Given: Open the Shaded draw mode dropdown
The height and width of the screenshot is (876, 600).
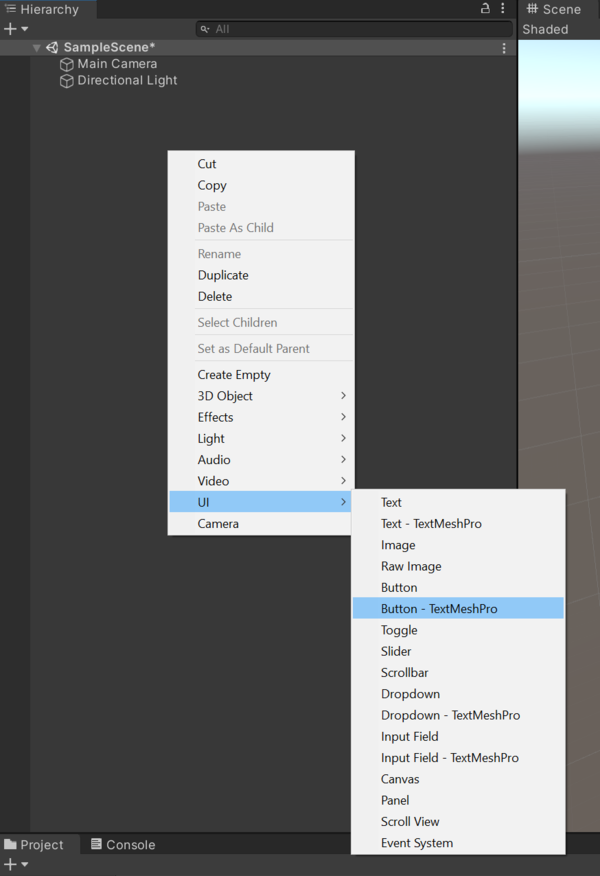Looking at the screenshot, I should [545, 30].
